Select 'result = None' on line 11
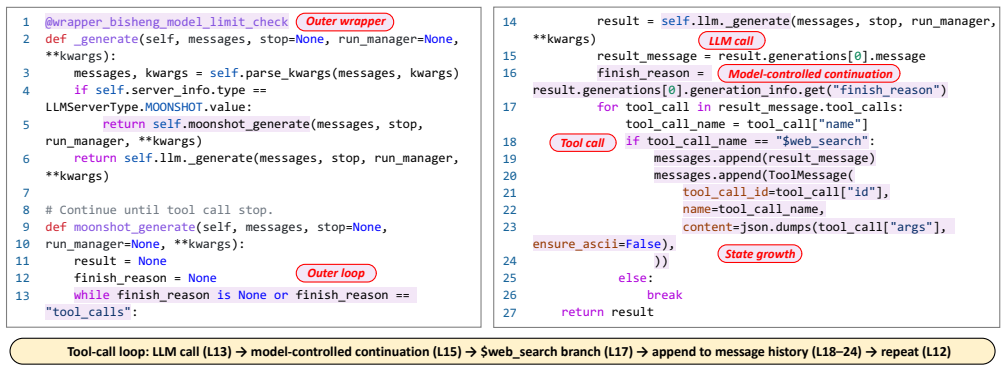Viewport: 1007px width, 371px height. [120, 261]
